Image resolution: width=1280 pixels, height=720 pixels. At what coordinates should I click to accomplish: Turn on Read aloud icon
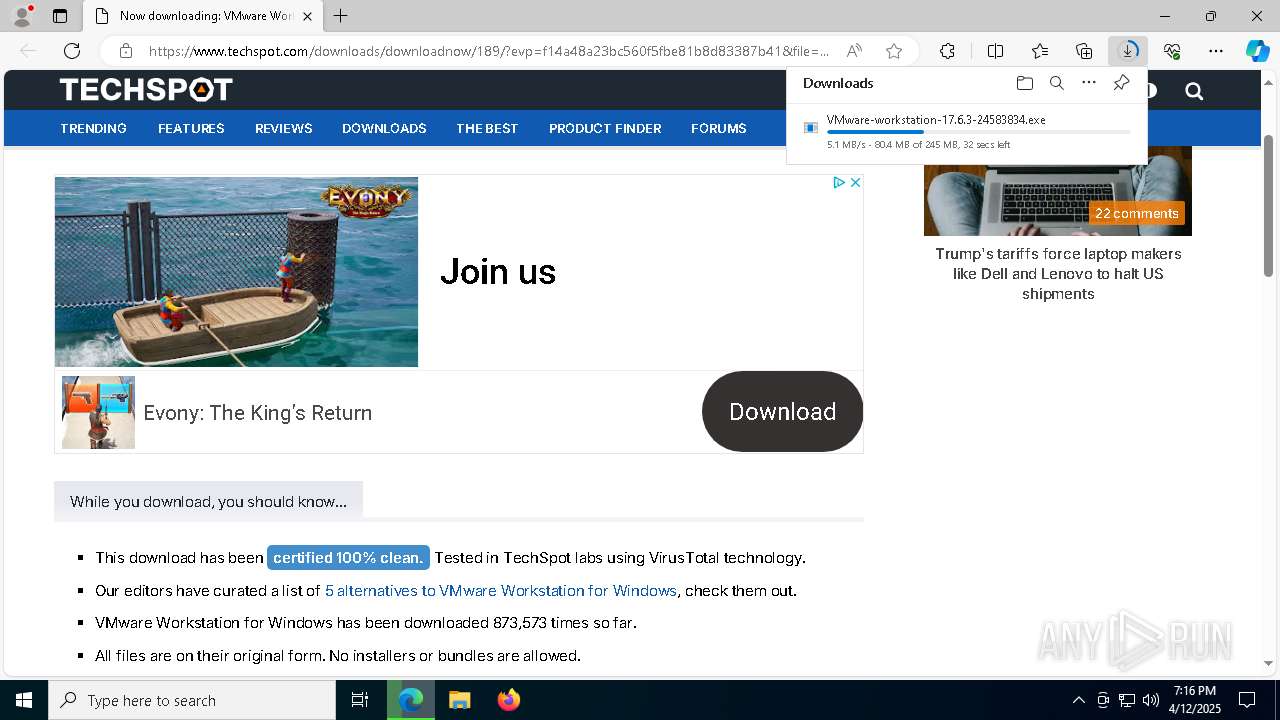click(x=854, y=51)
